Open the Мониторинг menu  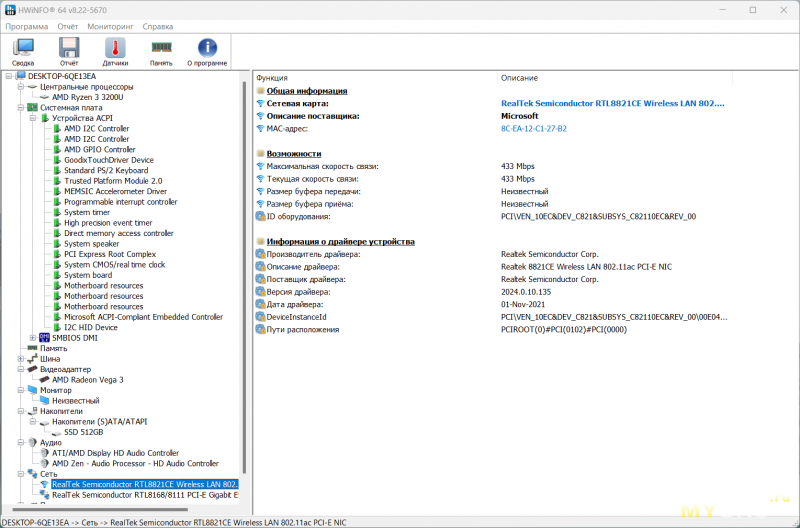coord(110,27)
